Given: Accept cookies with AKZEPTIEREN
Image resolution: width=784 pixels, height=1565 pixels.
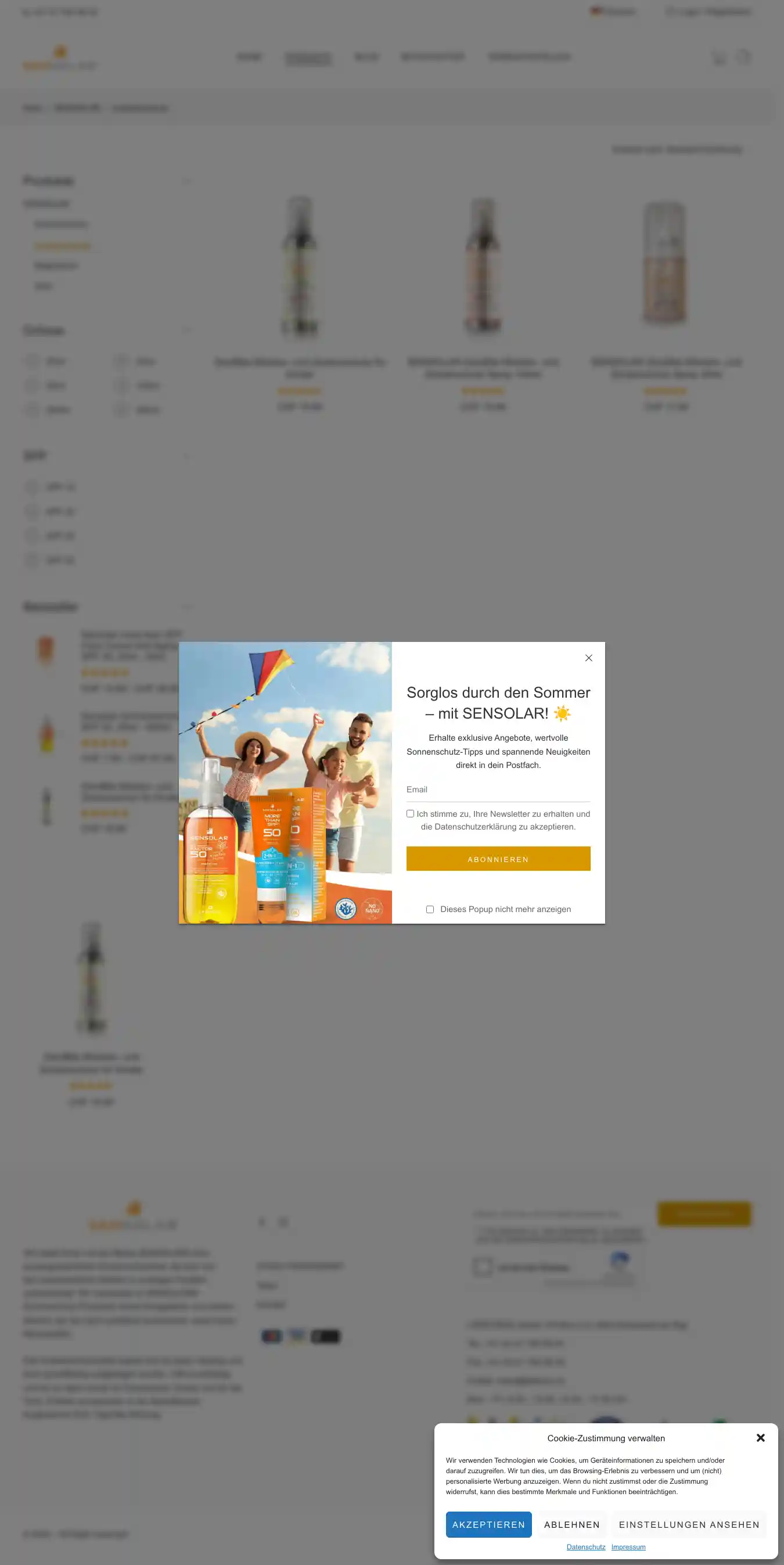Looking at the screenshot, I should tap(488, 1524).
